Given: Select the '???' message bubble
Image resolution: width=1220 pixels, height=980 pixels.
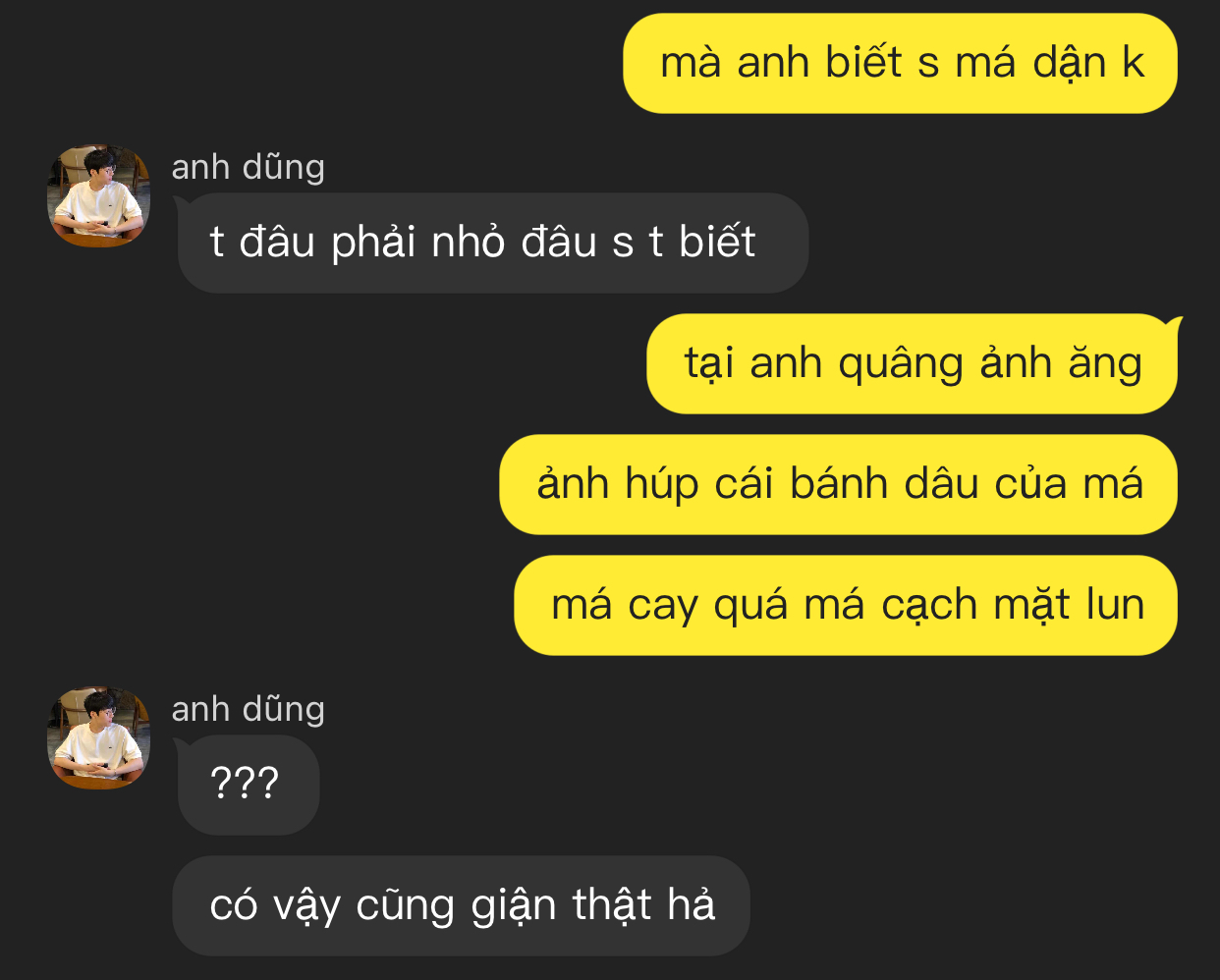Looking at the screenshot, I should point(248,785).
